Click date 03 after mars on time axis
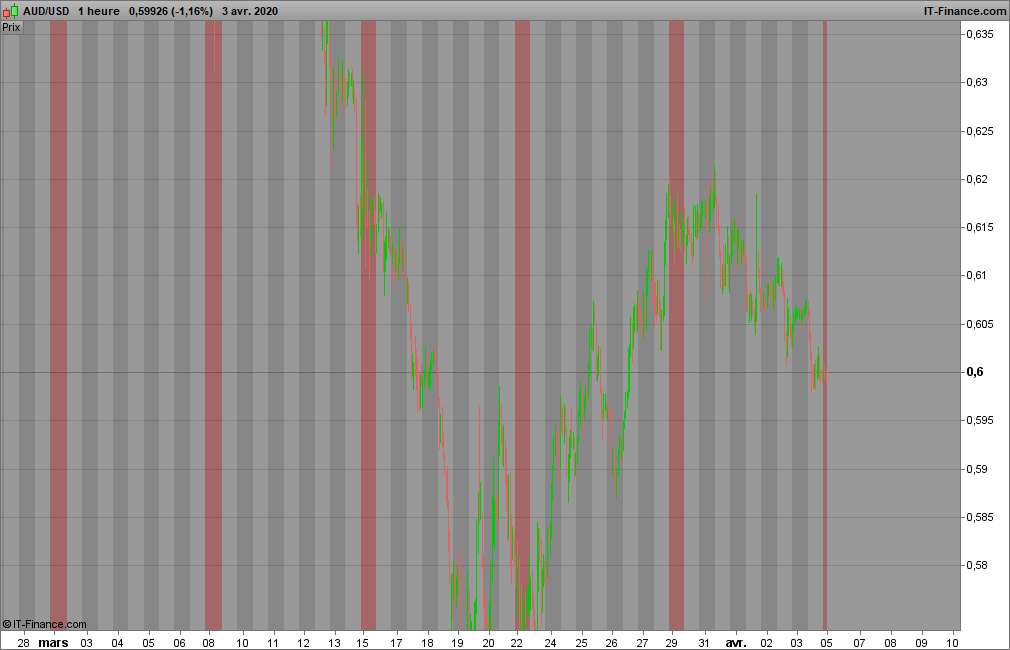1010x650 pixels. click(86, 642)
